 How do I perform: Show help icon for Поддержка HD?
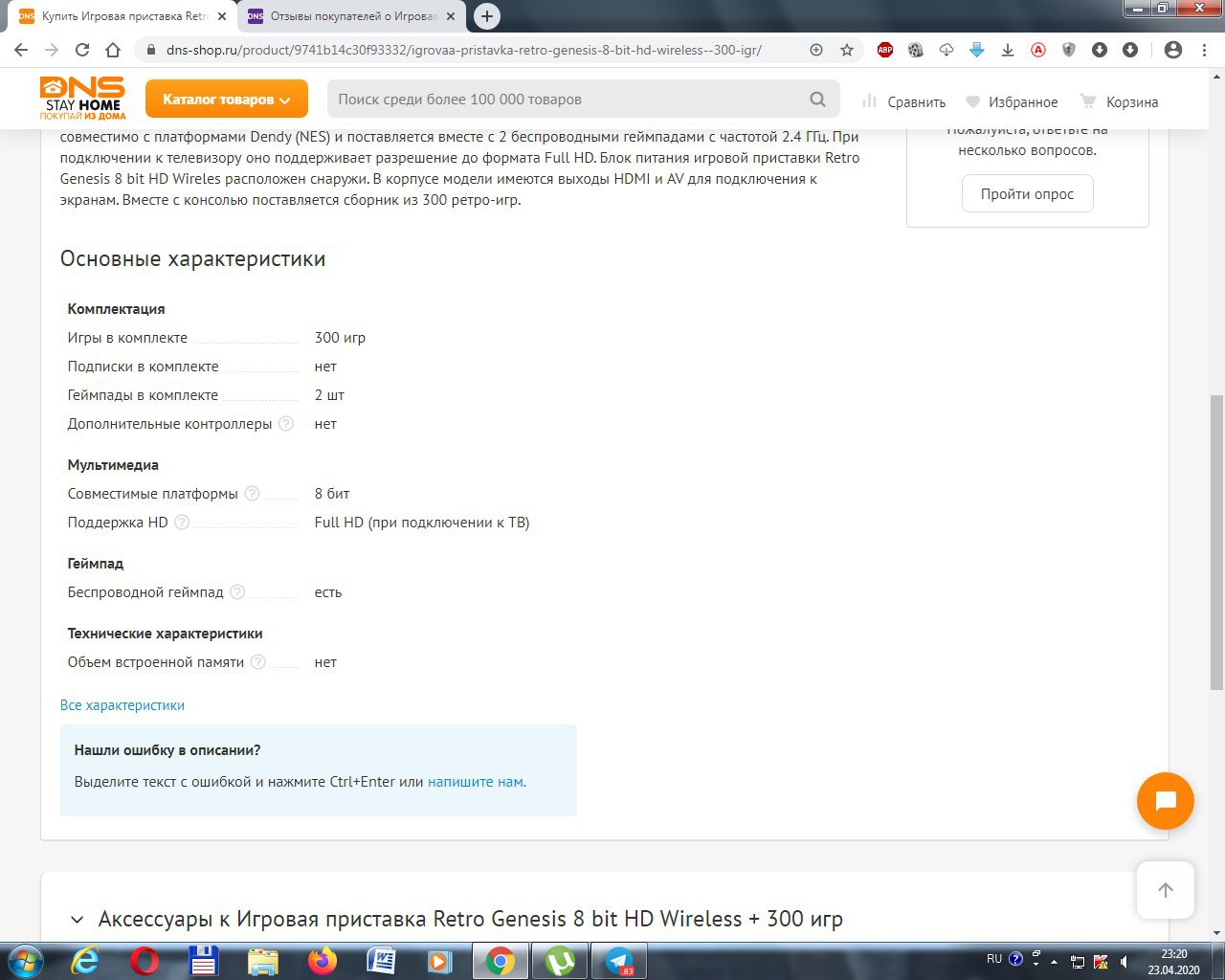click(182, 522)
